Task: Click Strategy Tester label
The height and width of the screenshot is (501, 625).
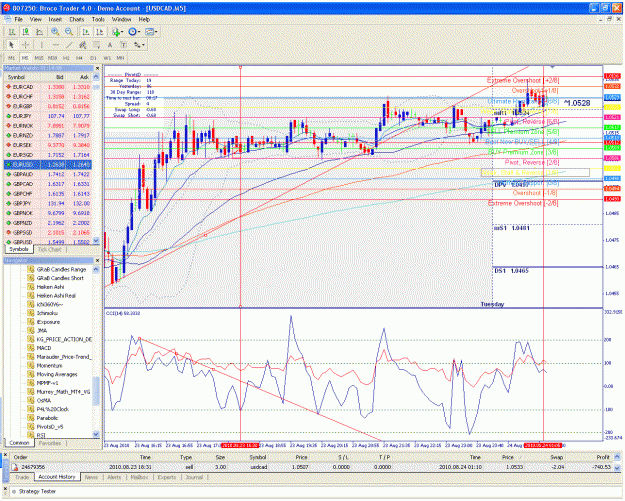Action: tap(37, 491)
